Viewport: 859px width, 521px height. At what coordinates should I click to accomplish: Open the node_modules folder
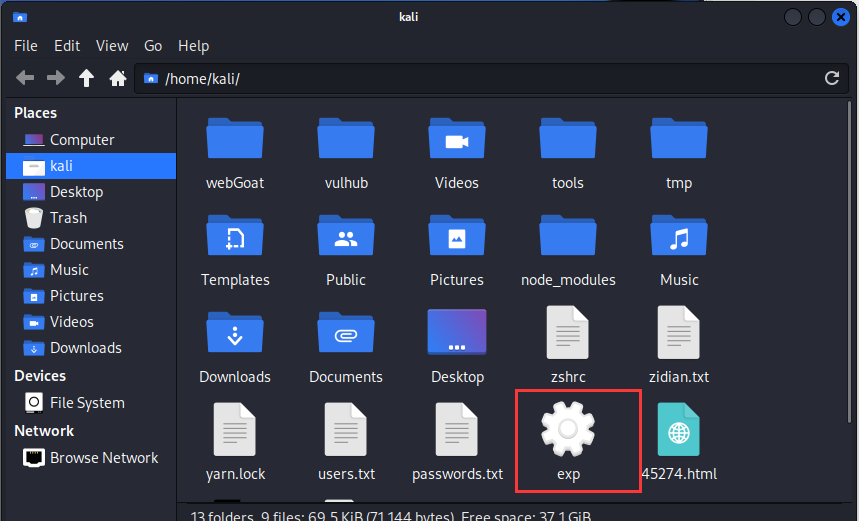click(x=568, y=238)
